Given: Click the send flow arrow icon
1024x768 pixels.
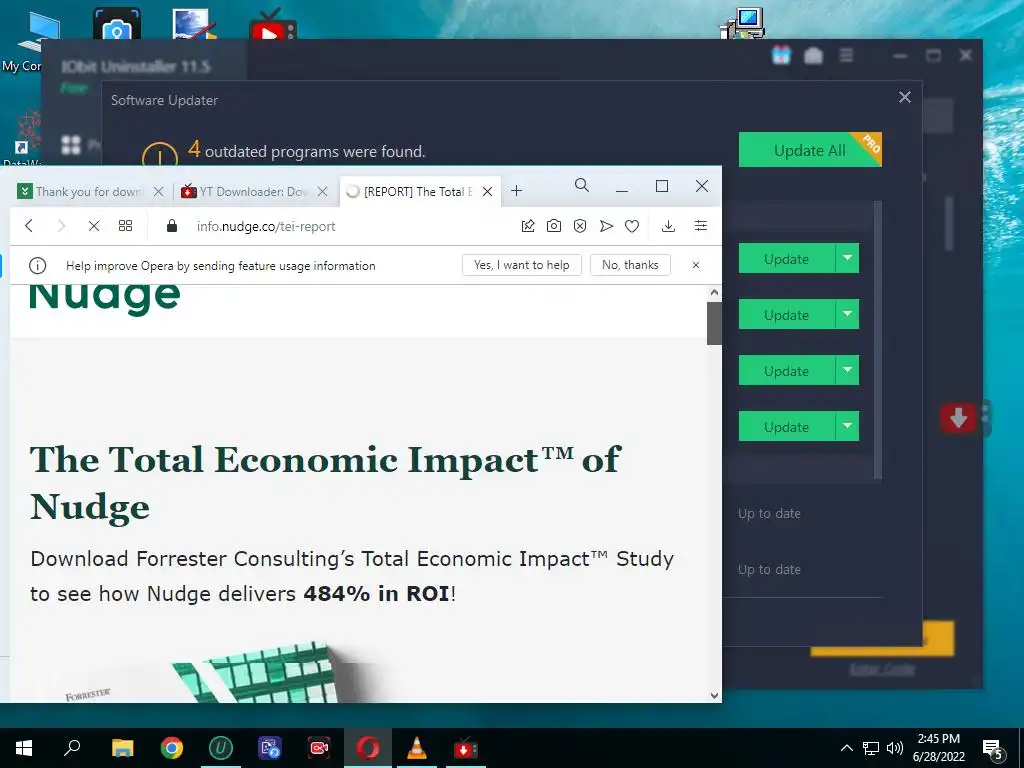Looking at the screenshot, I should pos(606,226).
